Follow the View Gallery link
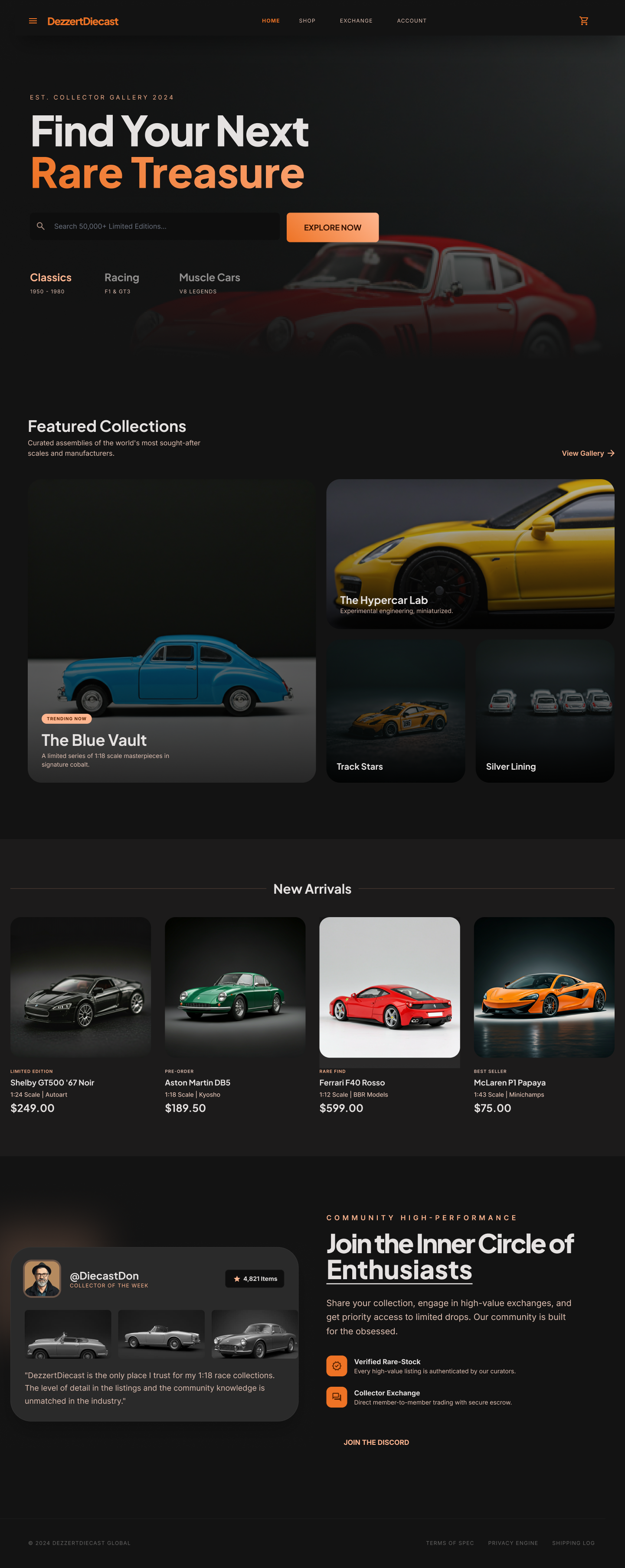This screenshot has height=1568, width=625. 588,453
